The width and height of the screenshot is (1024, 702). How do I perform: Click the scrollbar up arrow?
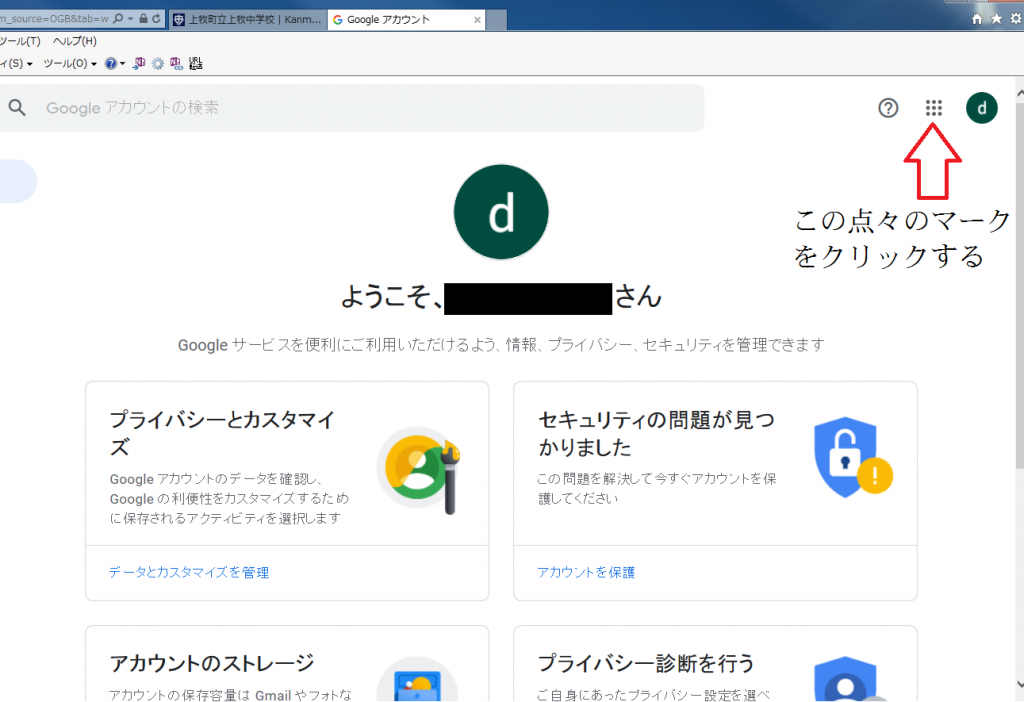point(1019,93)
